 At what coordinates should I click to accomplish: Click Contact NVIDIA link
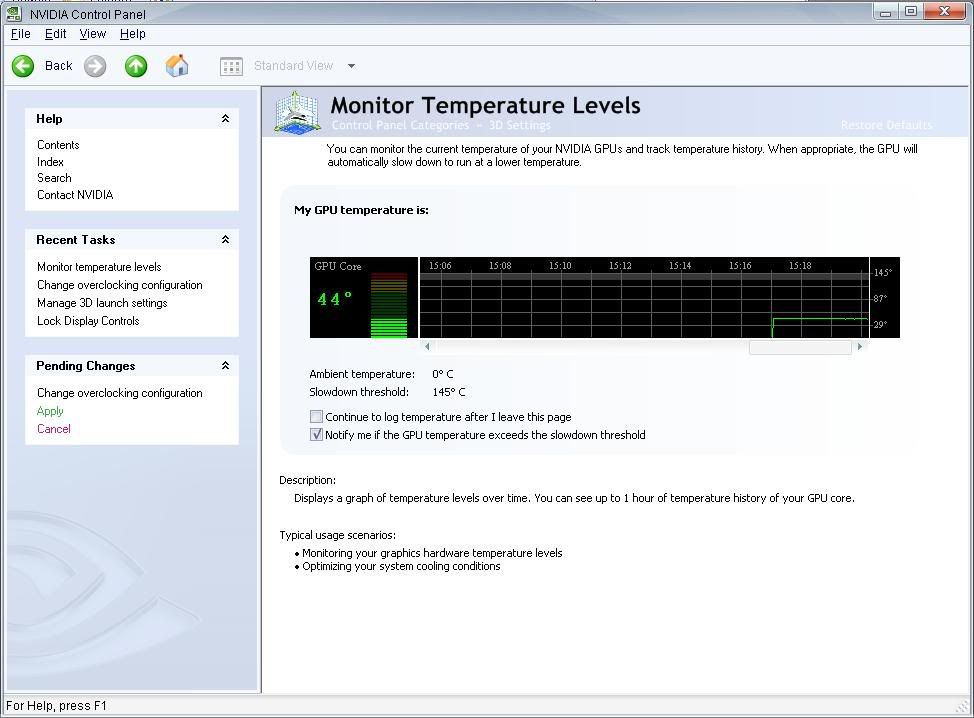75,195
